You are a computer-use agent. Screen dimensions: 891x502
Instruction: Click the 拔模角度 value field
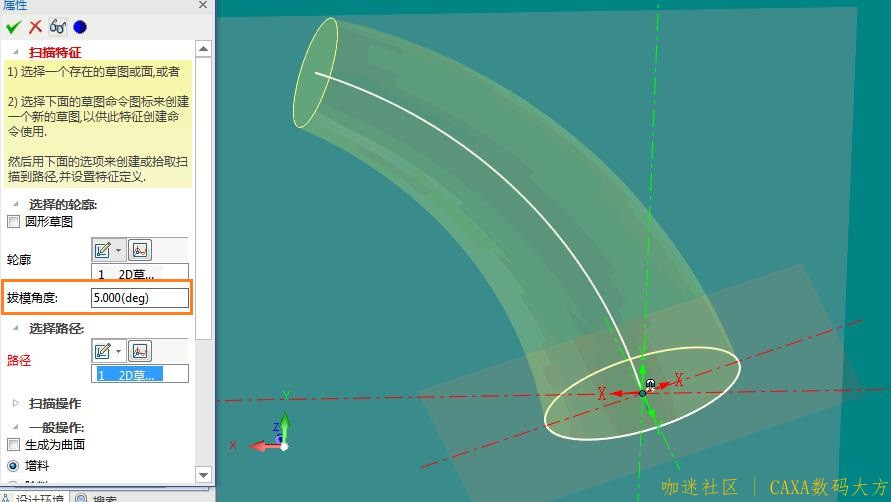pyautogui.click(x=139, y=298)
